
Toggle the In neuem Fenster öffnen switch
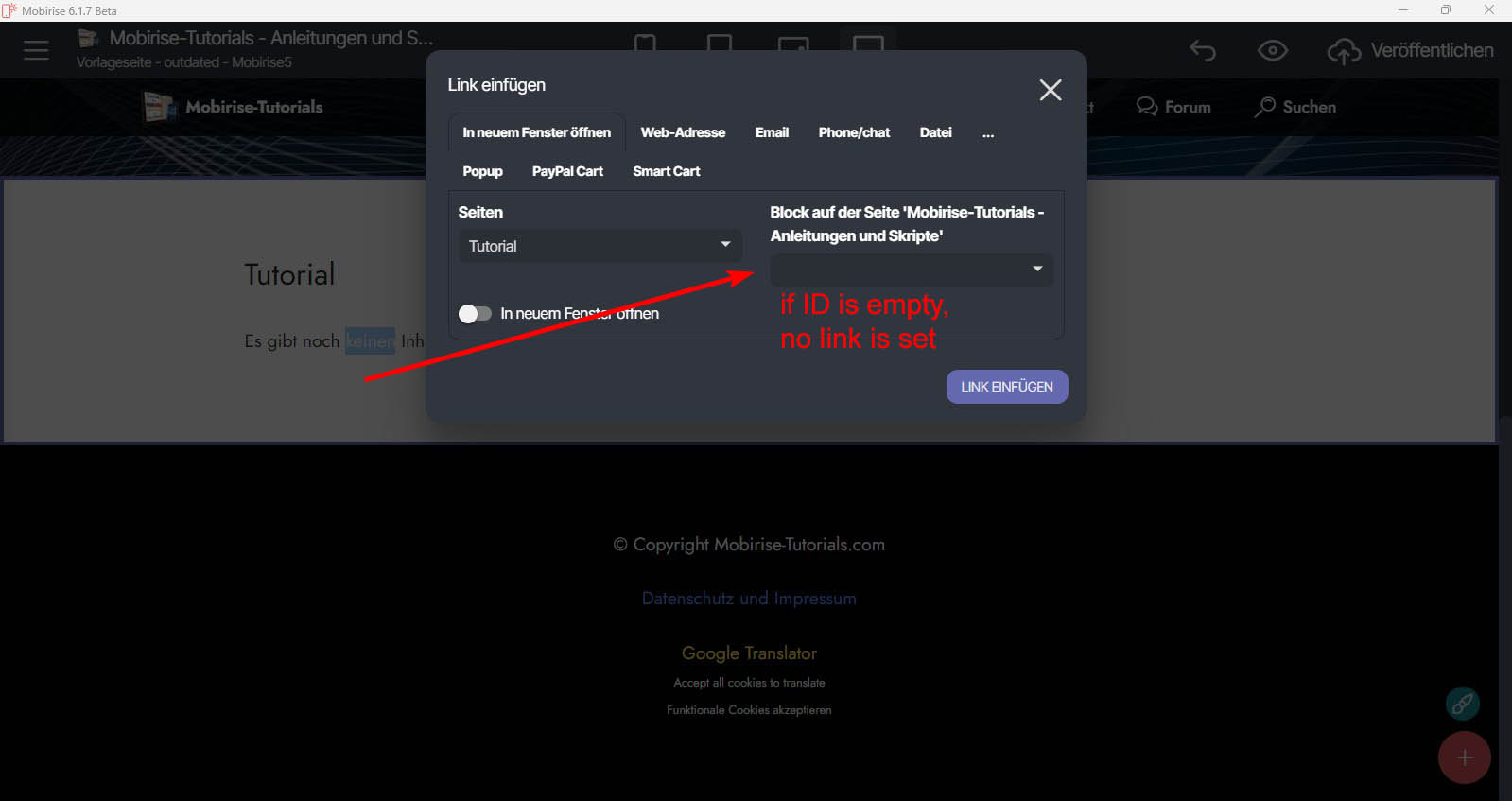[475, 313]
